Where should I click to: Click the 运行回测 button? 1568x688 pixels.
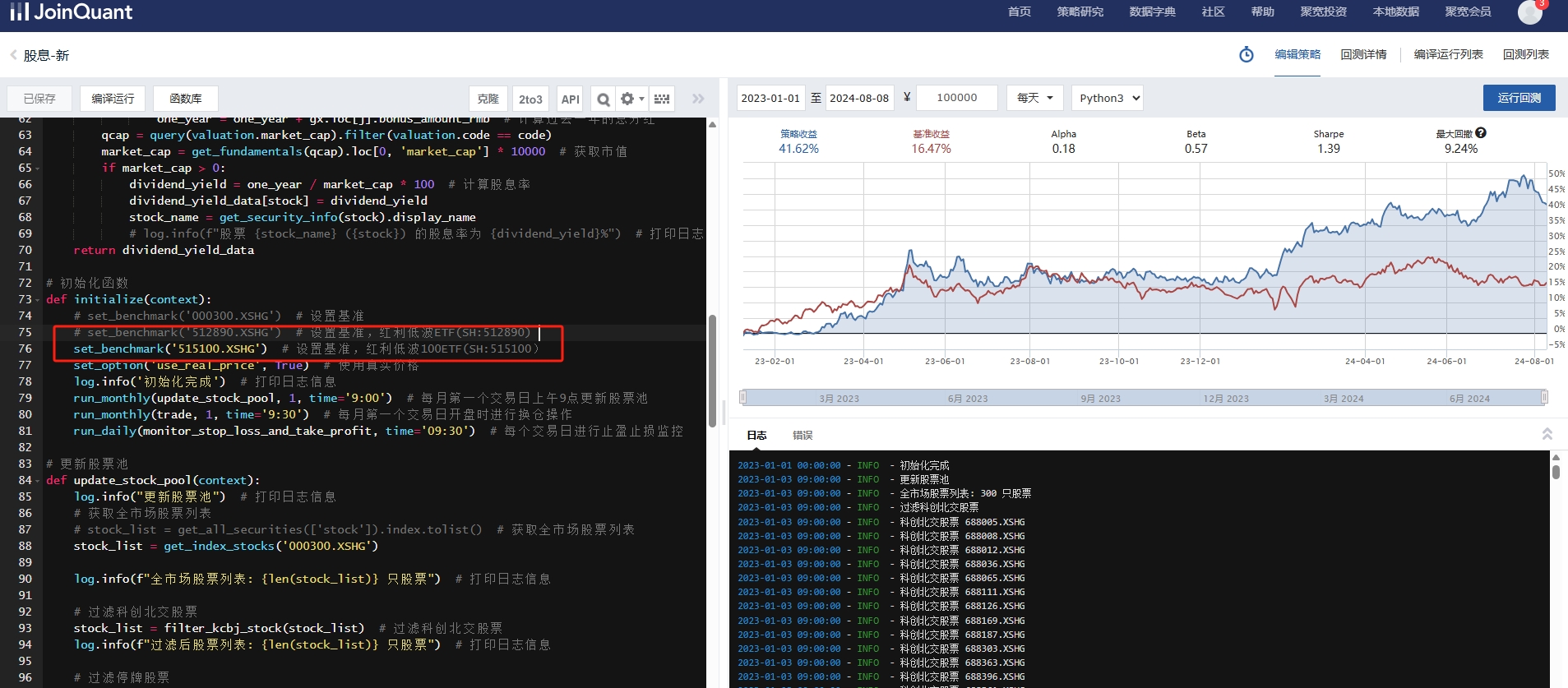coord(1519,98)
